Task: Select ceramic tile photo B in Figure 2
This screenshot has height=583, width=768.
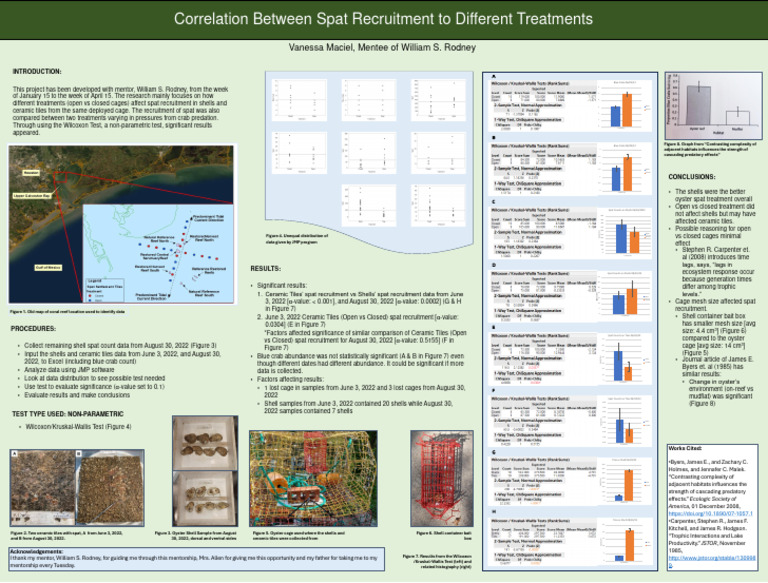Action: pyautogui.click(x=110, y=487)
